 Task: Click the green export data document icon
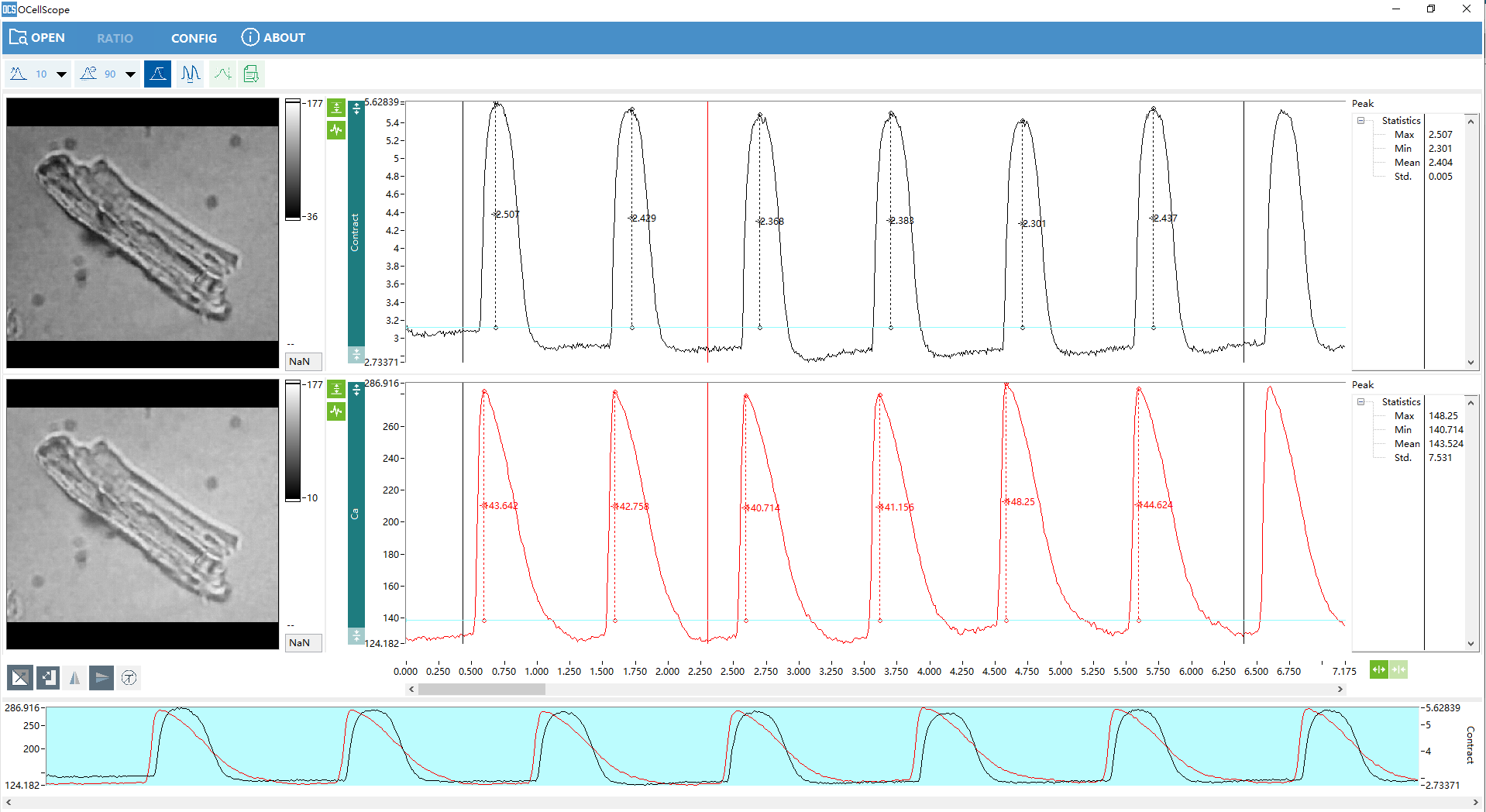(251, 74)
